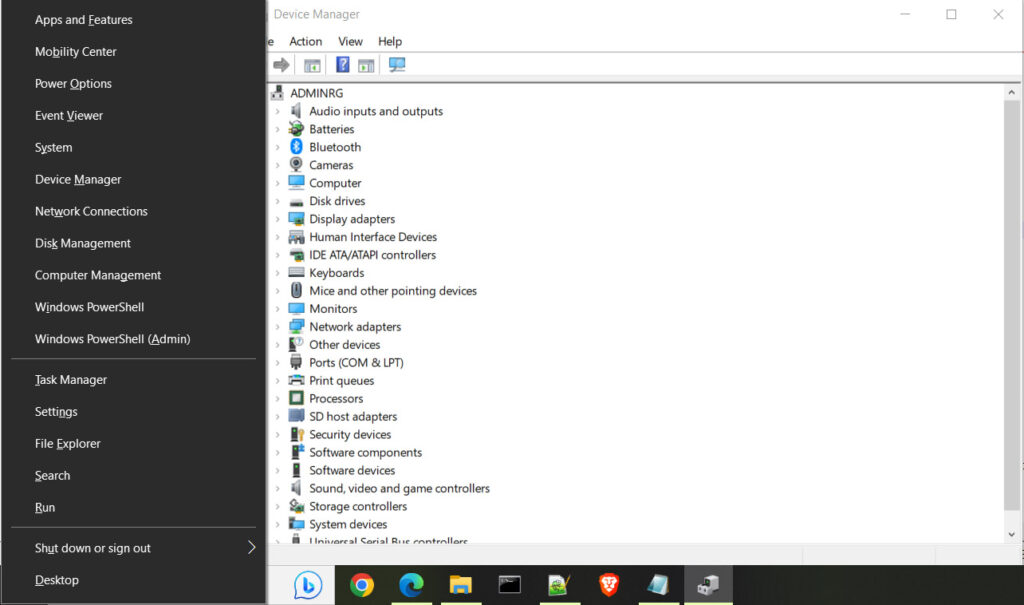
Task: Open the Action menu
Action: 305,41
